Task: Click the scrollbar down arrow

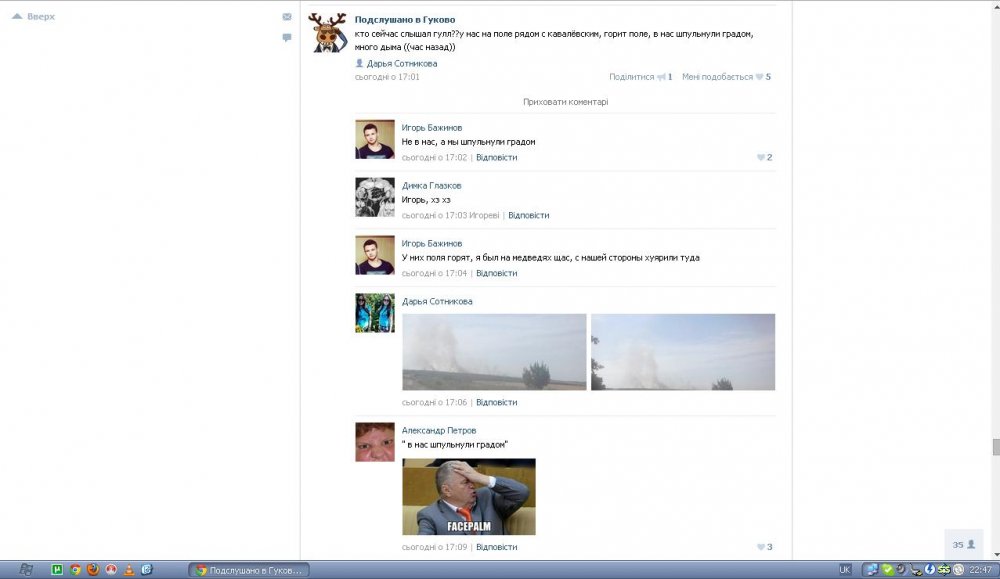Action: point(996,555)
